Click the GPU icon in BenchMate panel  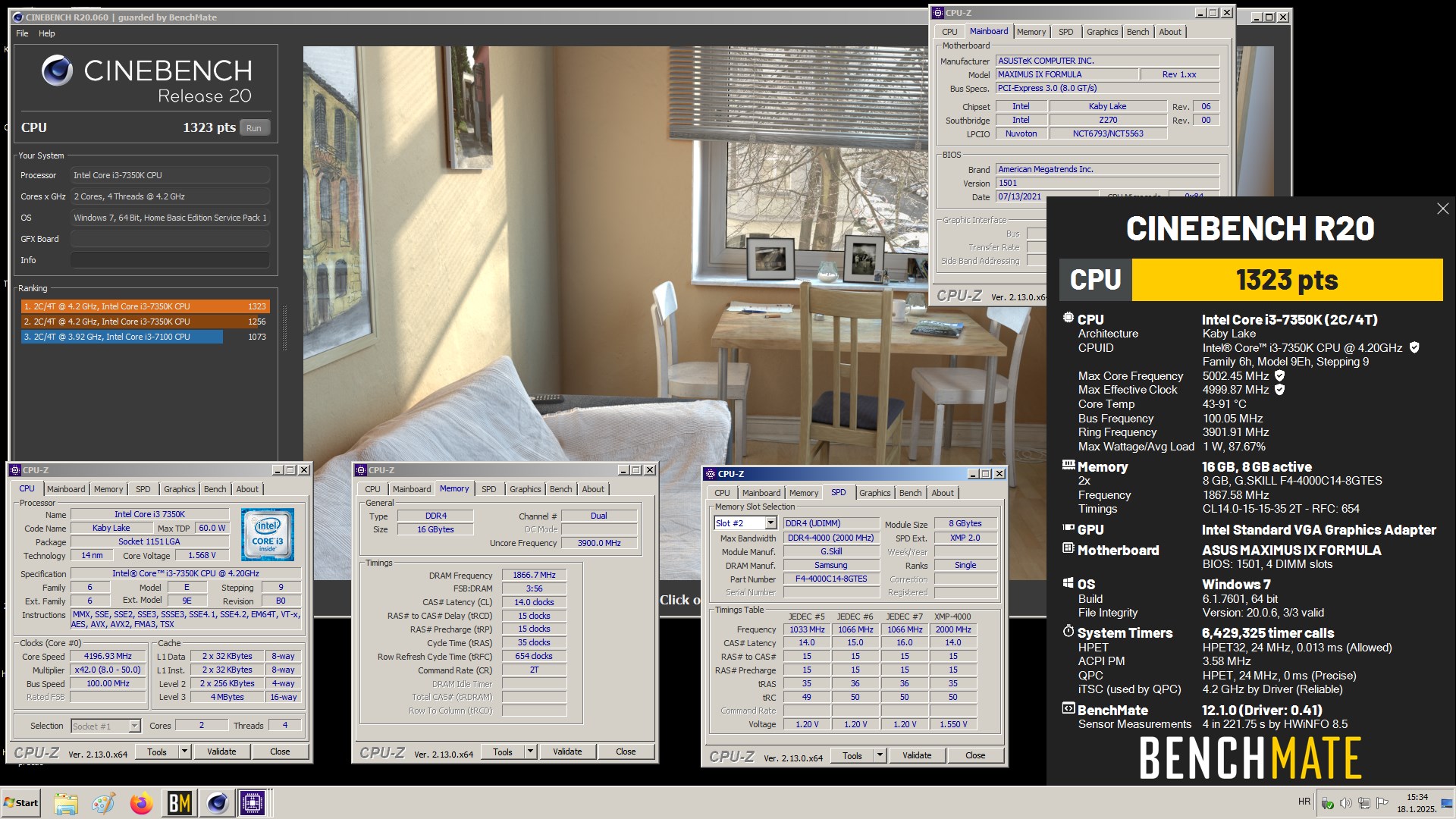[1068, 528]
